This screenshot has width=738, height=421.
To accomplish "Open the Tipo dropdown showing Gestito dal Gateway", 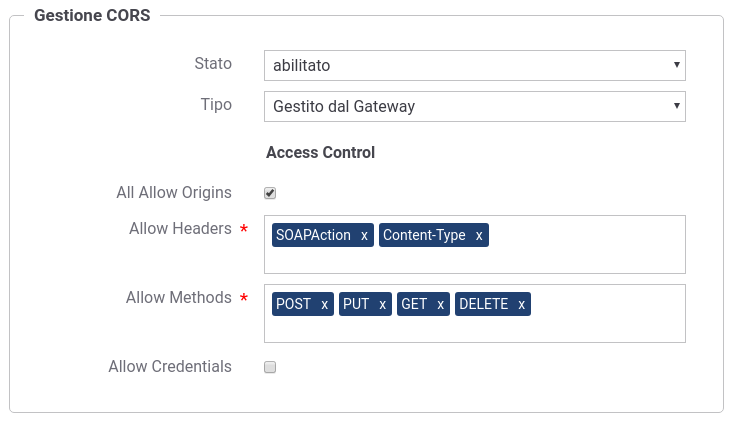I will coord(474,106).
